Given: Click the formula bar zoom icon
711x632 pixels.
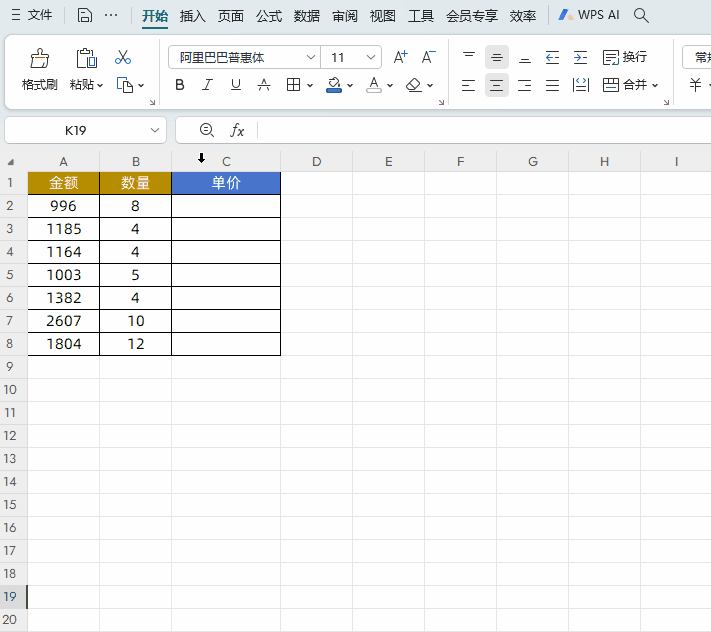Looking at the screenshot, I should tap(207, 130).
